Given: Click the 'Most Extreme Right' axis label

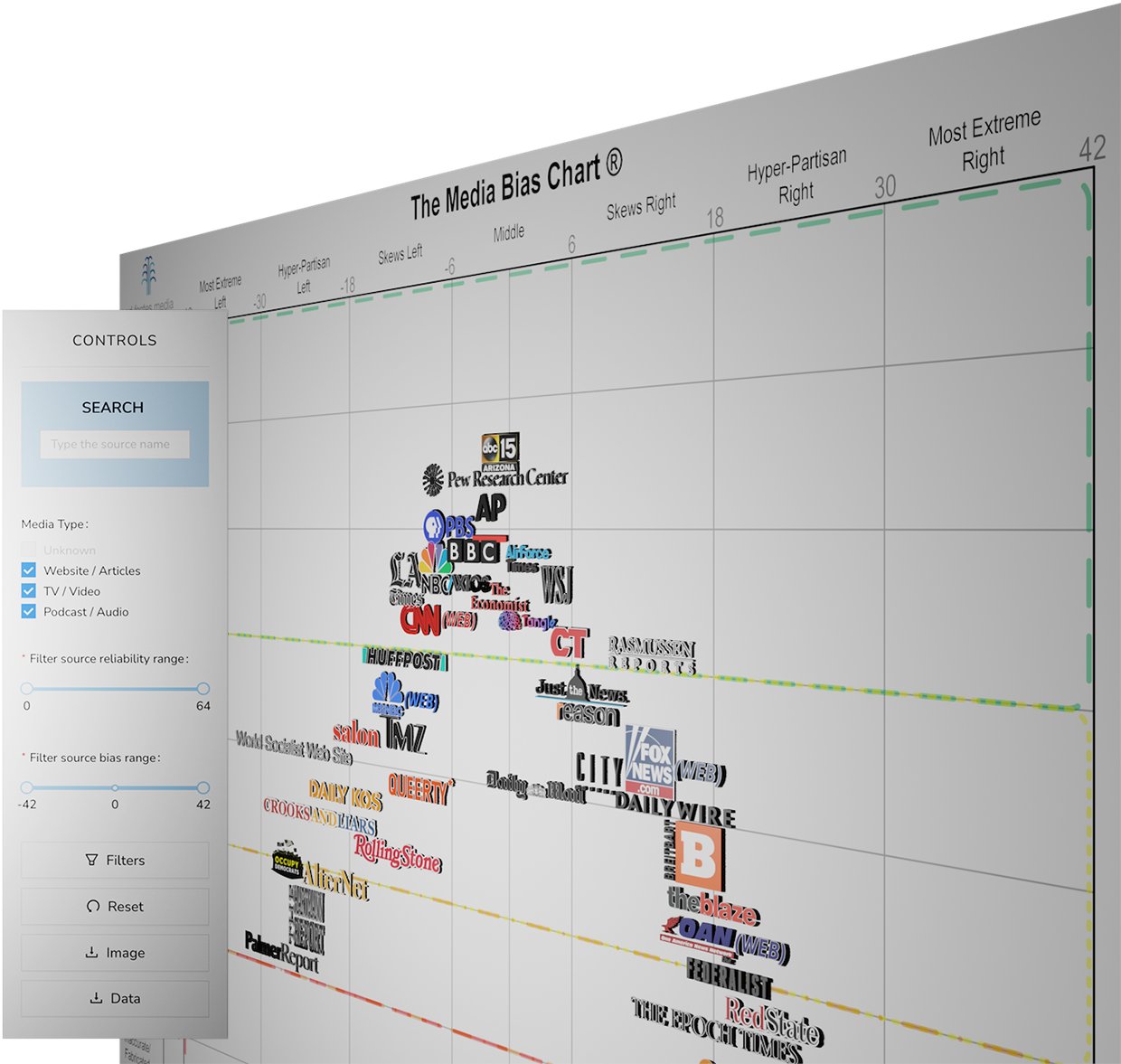Looking at the screenshot, I should point(984,140).
